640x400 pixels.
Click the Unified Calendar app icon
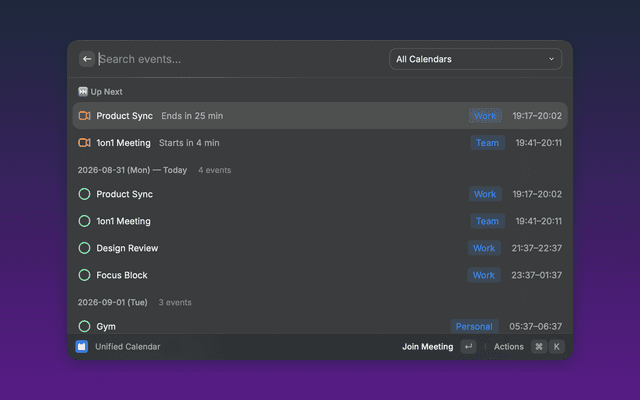(x=82, y=347)
